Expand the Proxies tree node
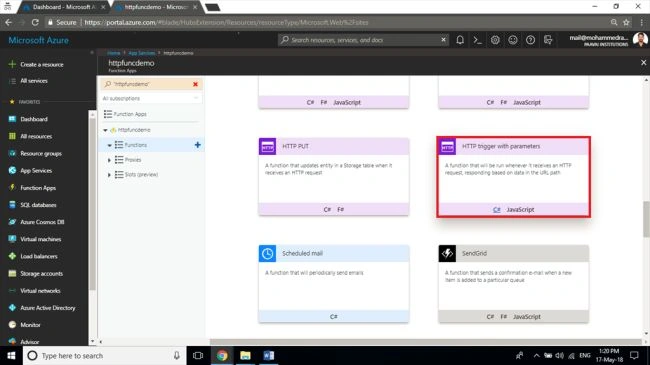 [x=109, y=160]
